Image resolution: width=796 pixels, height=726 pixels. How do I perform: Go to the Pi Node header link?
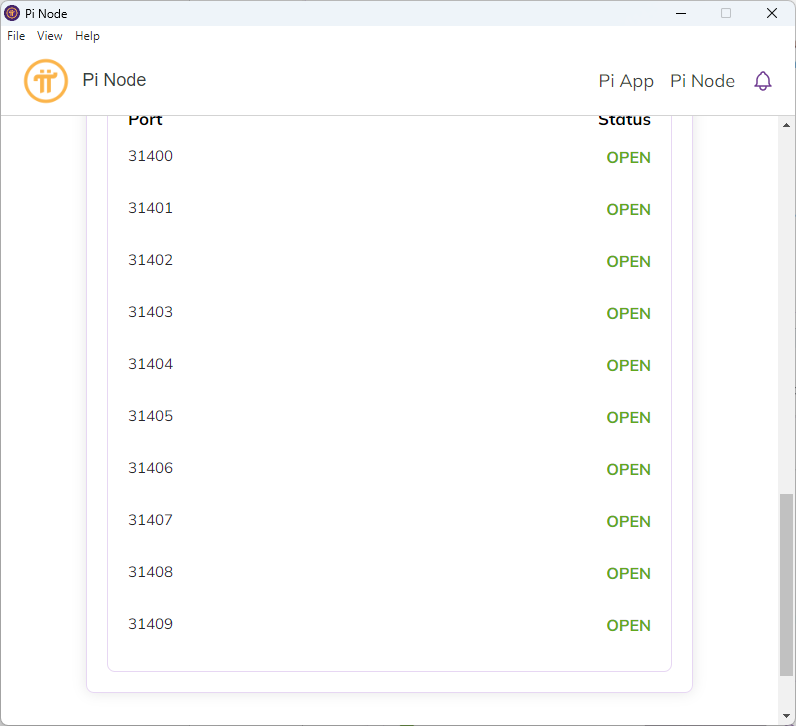pyautogui.click(x=702, y=81)
